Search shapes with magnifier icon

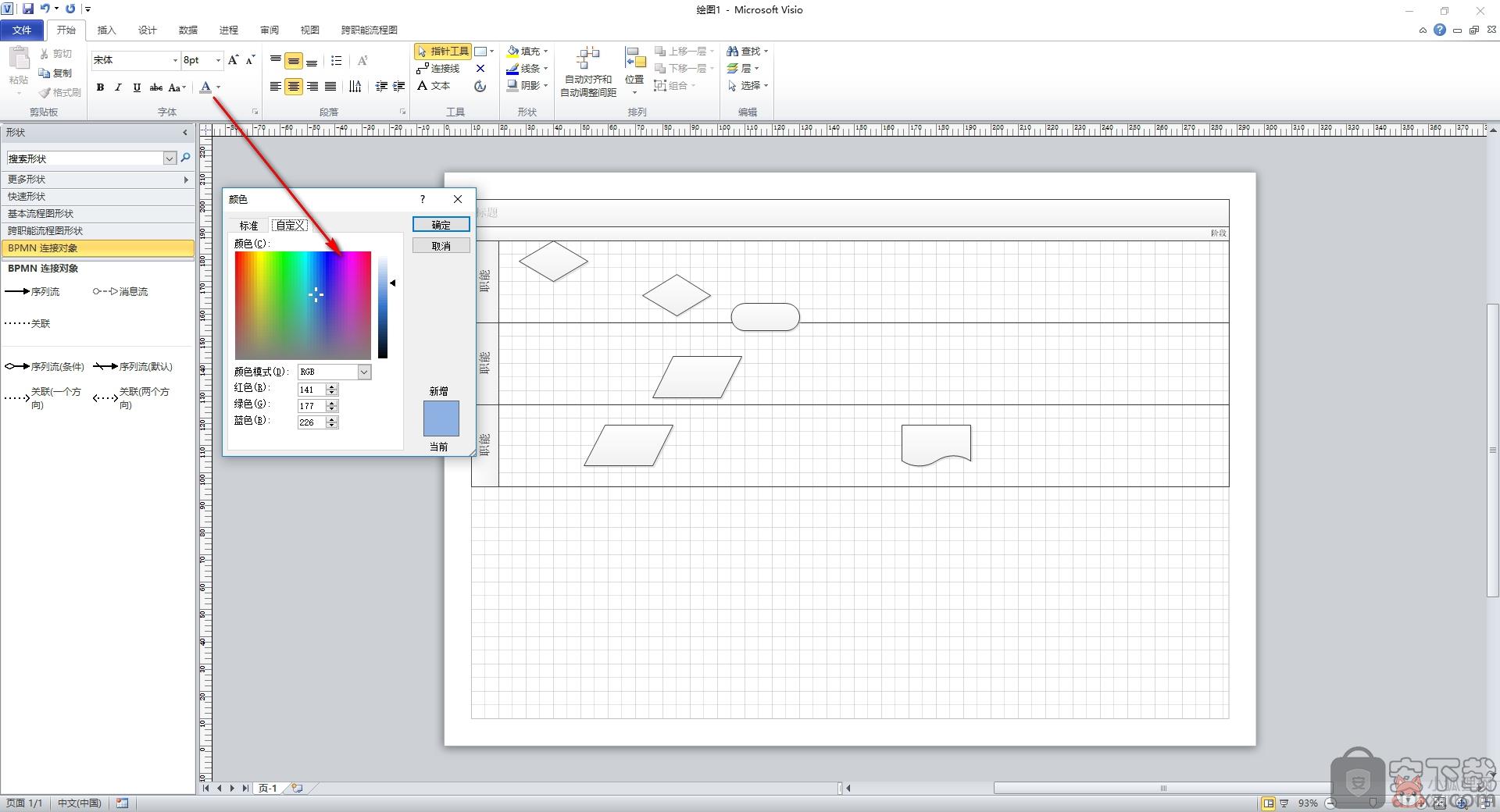(x=186, y=158)
